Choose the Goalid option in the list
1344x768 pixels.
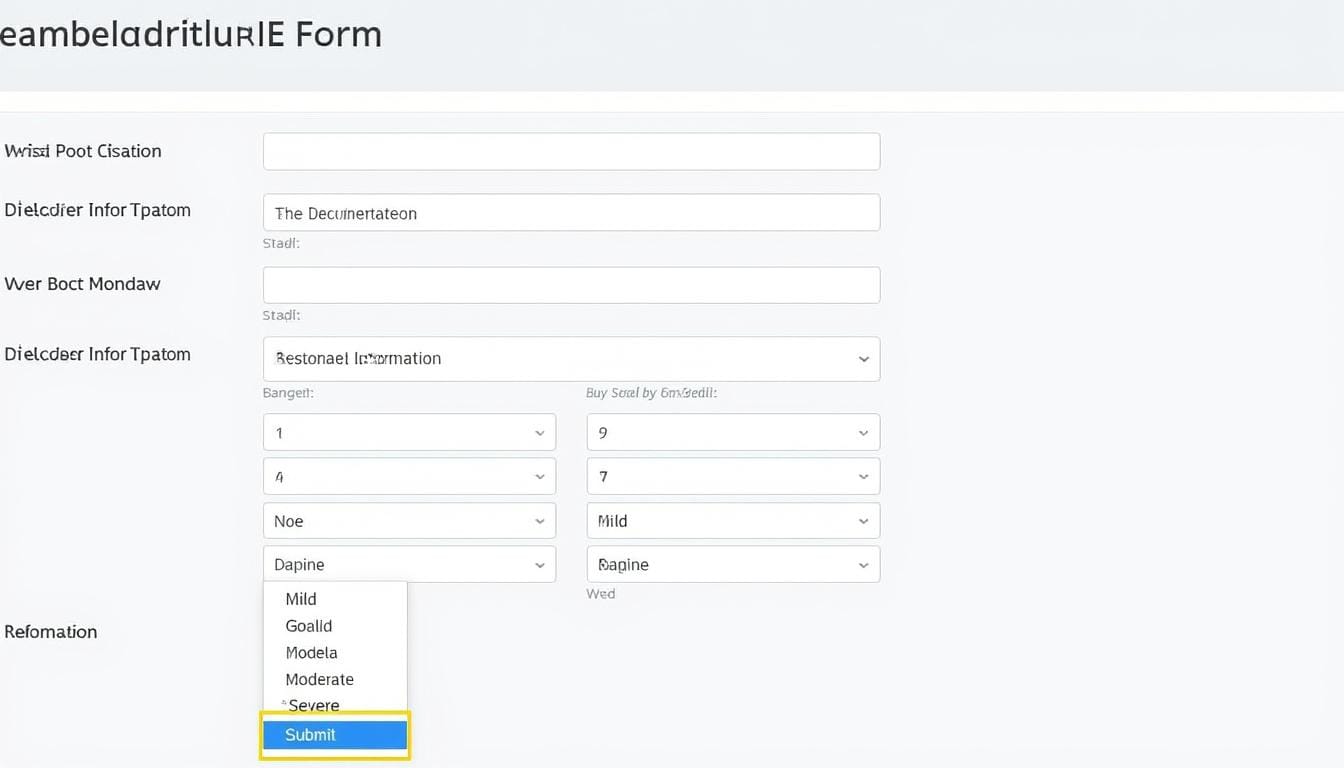309,626
